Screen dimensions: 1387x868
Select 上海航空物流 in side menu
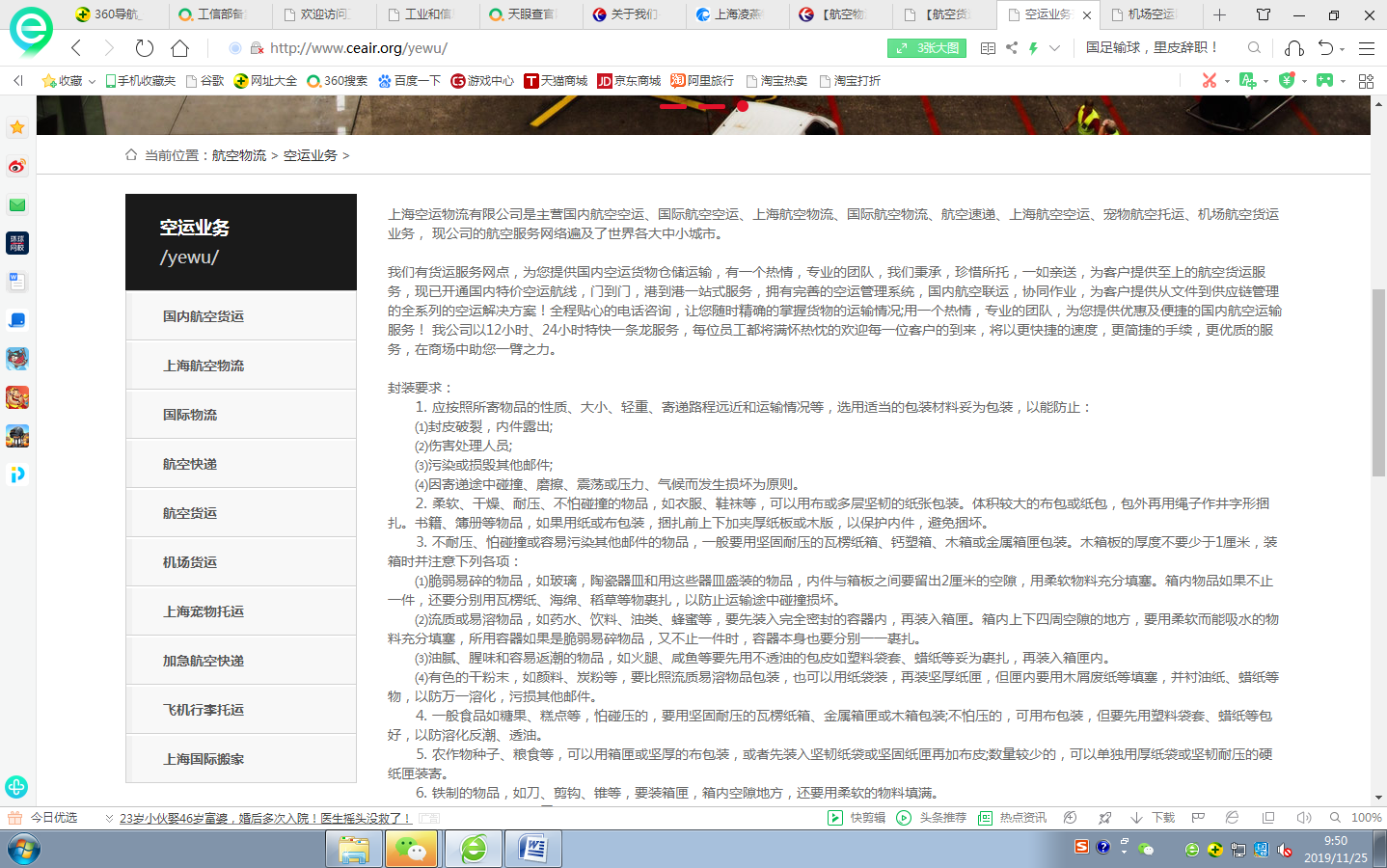tap(241, 365)
